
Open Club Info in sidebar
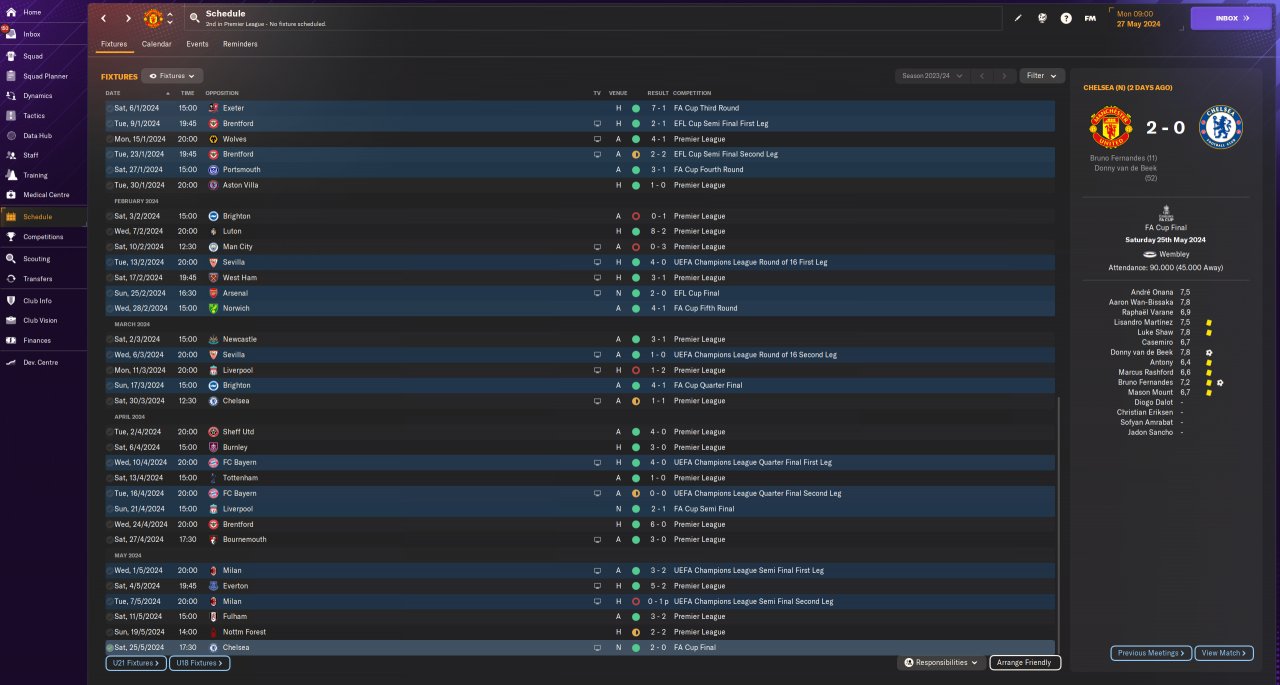pyautogui.click(x=37, y=300)
